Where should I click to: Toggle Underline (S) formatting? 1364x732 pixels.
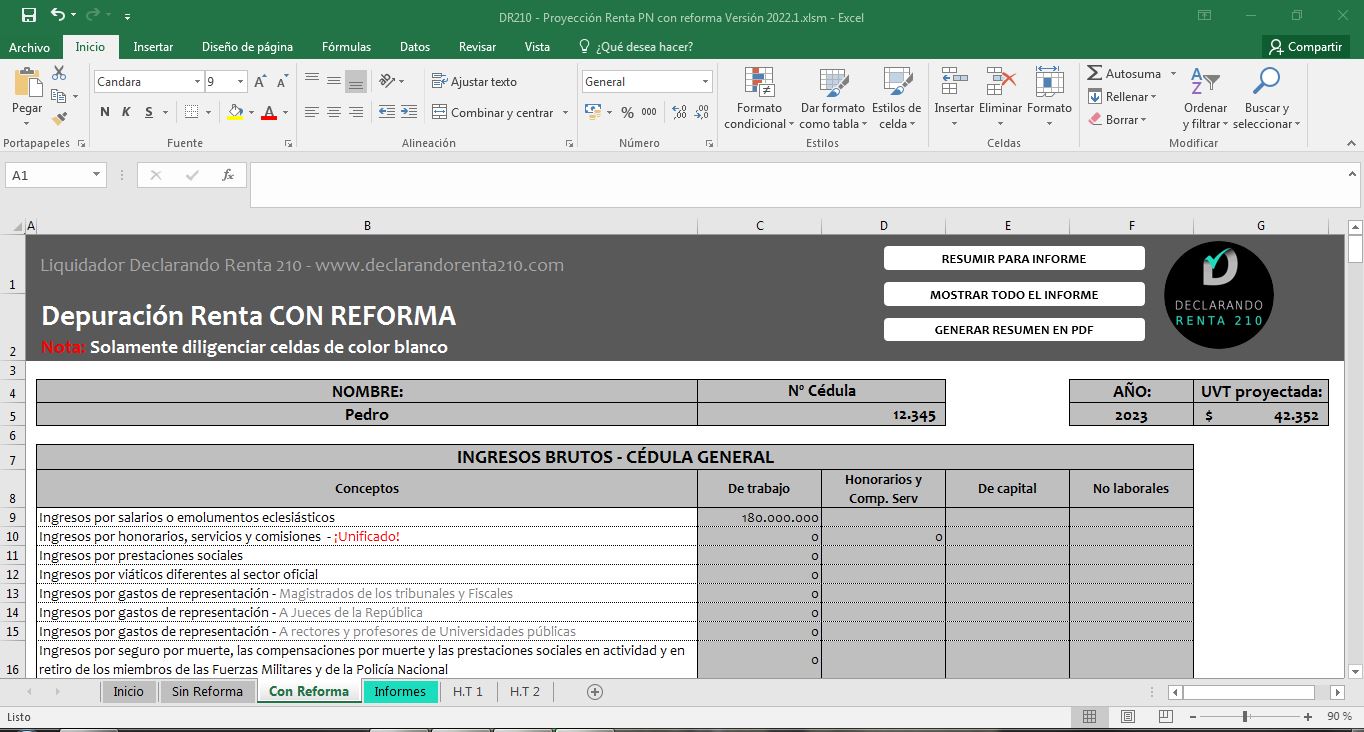tap(149, 112)
